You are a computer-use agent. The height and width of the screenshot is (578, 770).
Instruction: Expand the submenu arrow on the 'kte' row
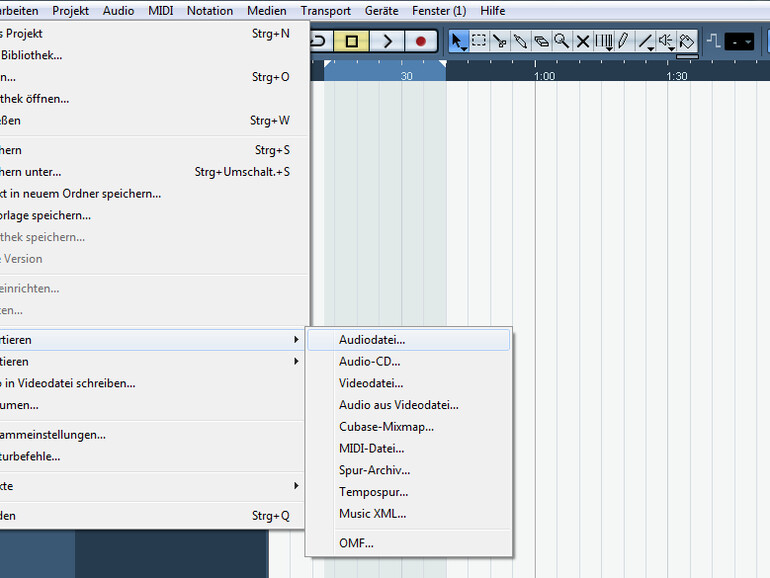click(296, 486)
